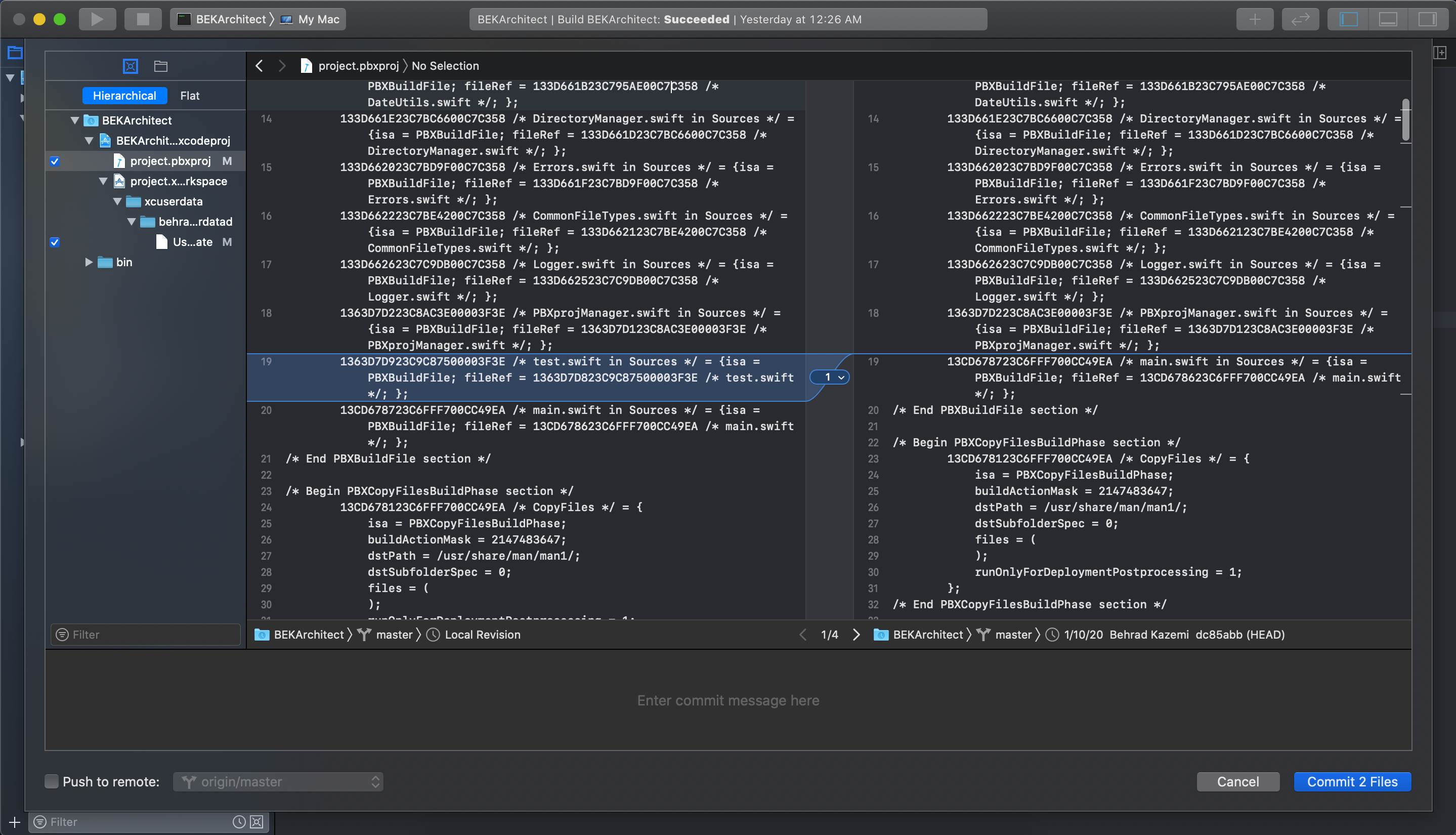Viewport: 1456px width, 835px height.
Task: Click the filter icon in file list Filter
Action: click(62, 635)
